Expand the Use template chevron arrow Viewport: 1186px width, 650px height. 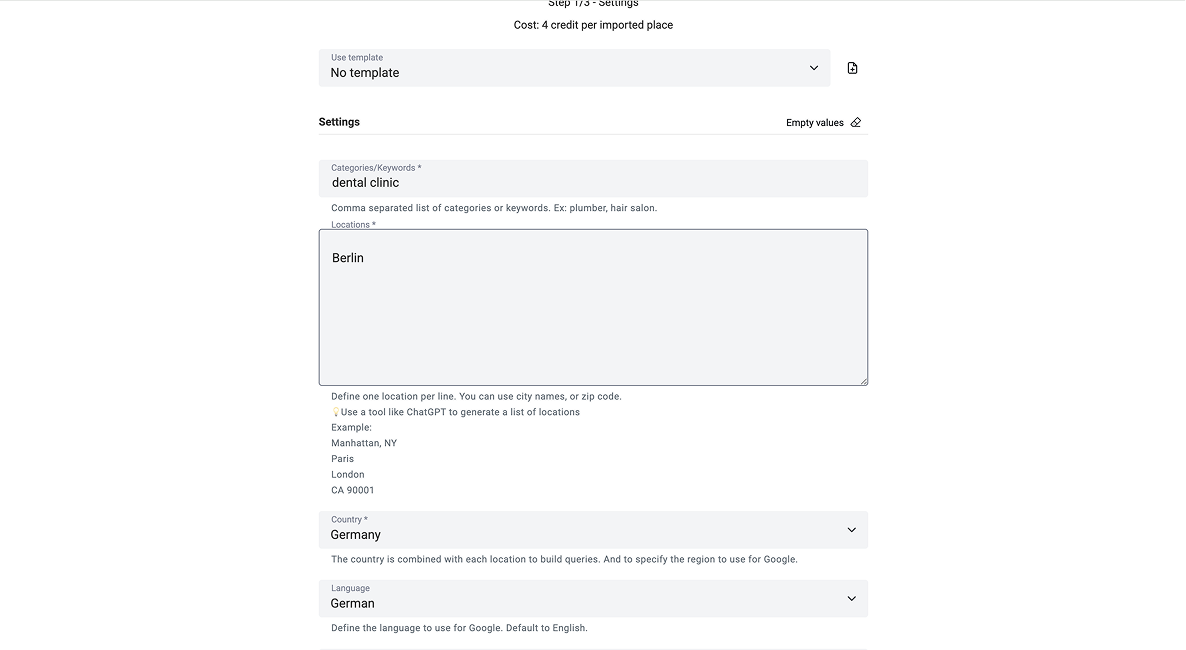click(x=814, y=68)
